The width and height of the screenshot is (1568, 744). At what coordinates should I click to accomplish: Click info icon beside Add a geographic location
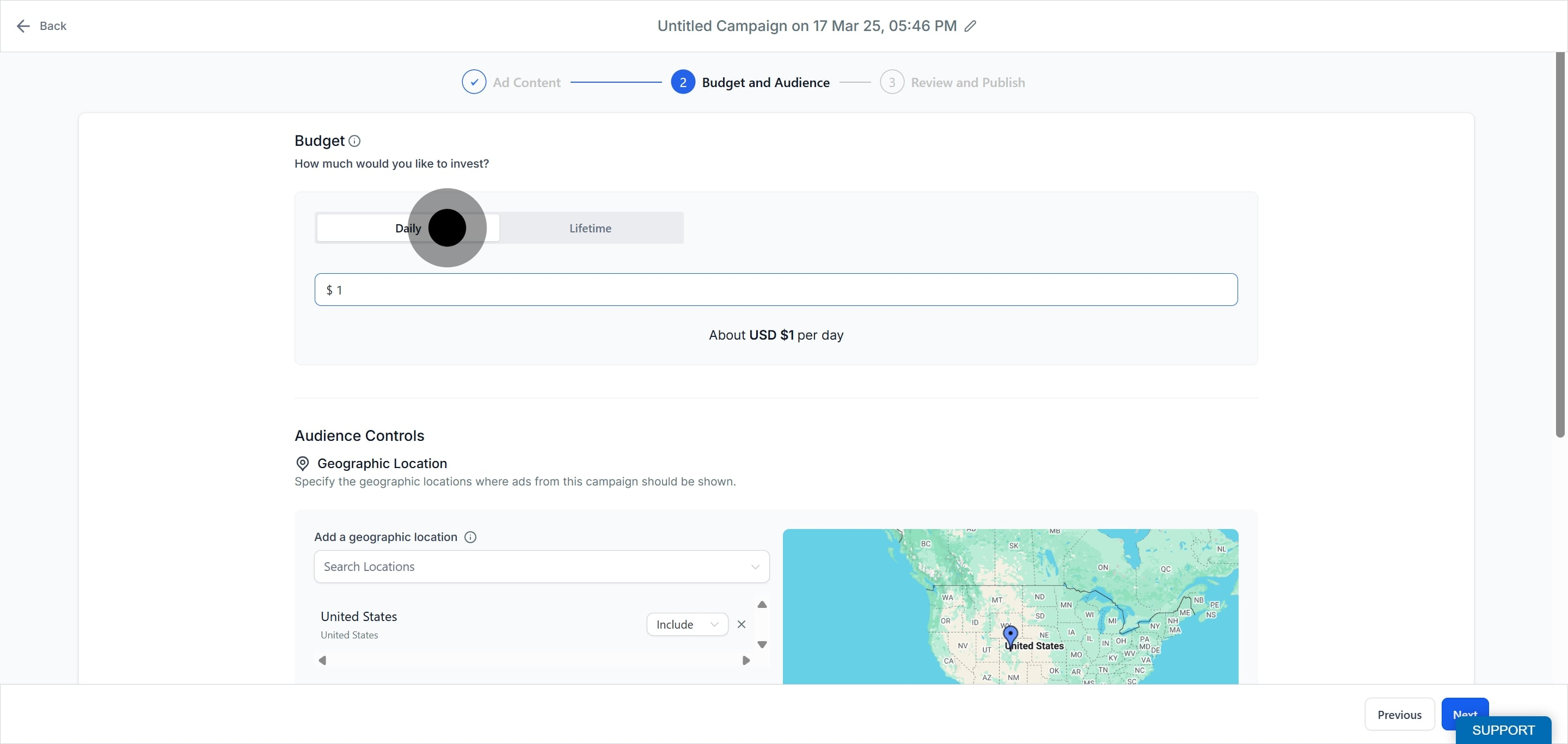pyautogui.click(x=470, y=537)
